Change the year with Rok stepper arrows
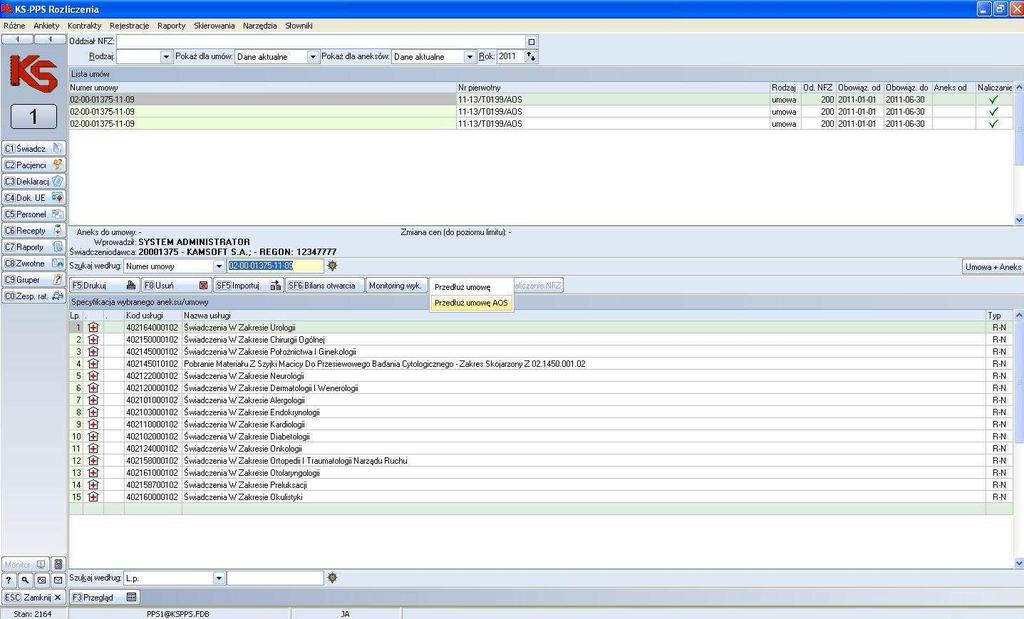 (531, 57)
